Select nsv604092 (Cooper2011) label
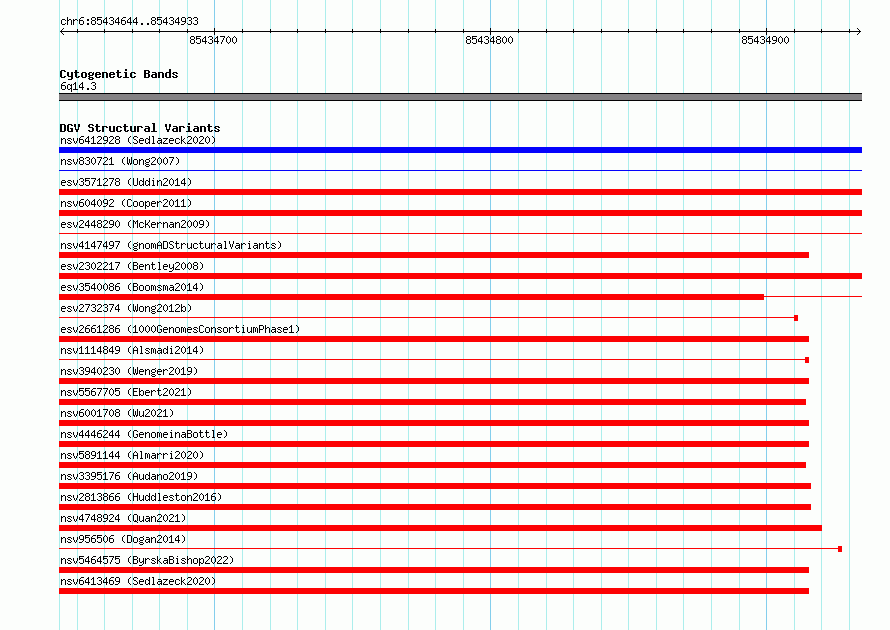The width and height of the screenshot is (890, 630). coord(126,203)
